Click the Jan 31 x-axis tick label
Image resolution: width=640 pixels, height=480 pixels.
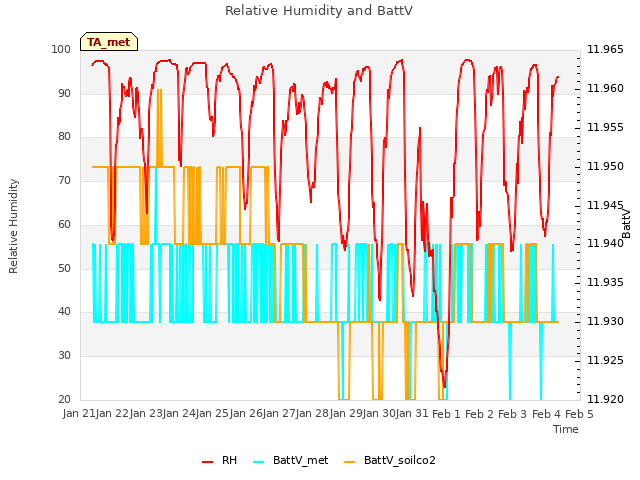[x=413, y=414]
